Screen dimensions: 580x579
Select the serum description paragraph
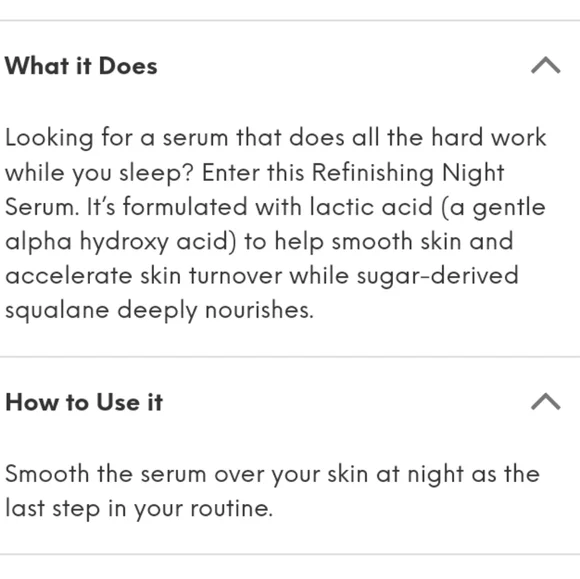pos(276,224)
